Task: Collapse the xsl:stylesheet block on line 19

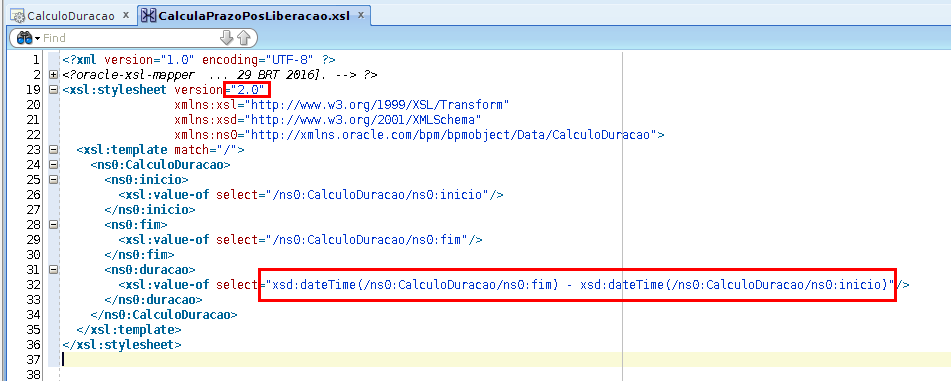Action: pos(53,90)
